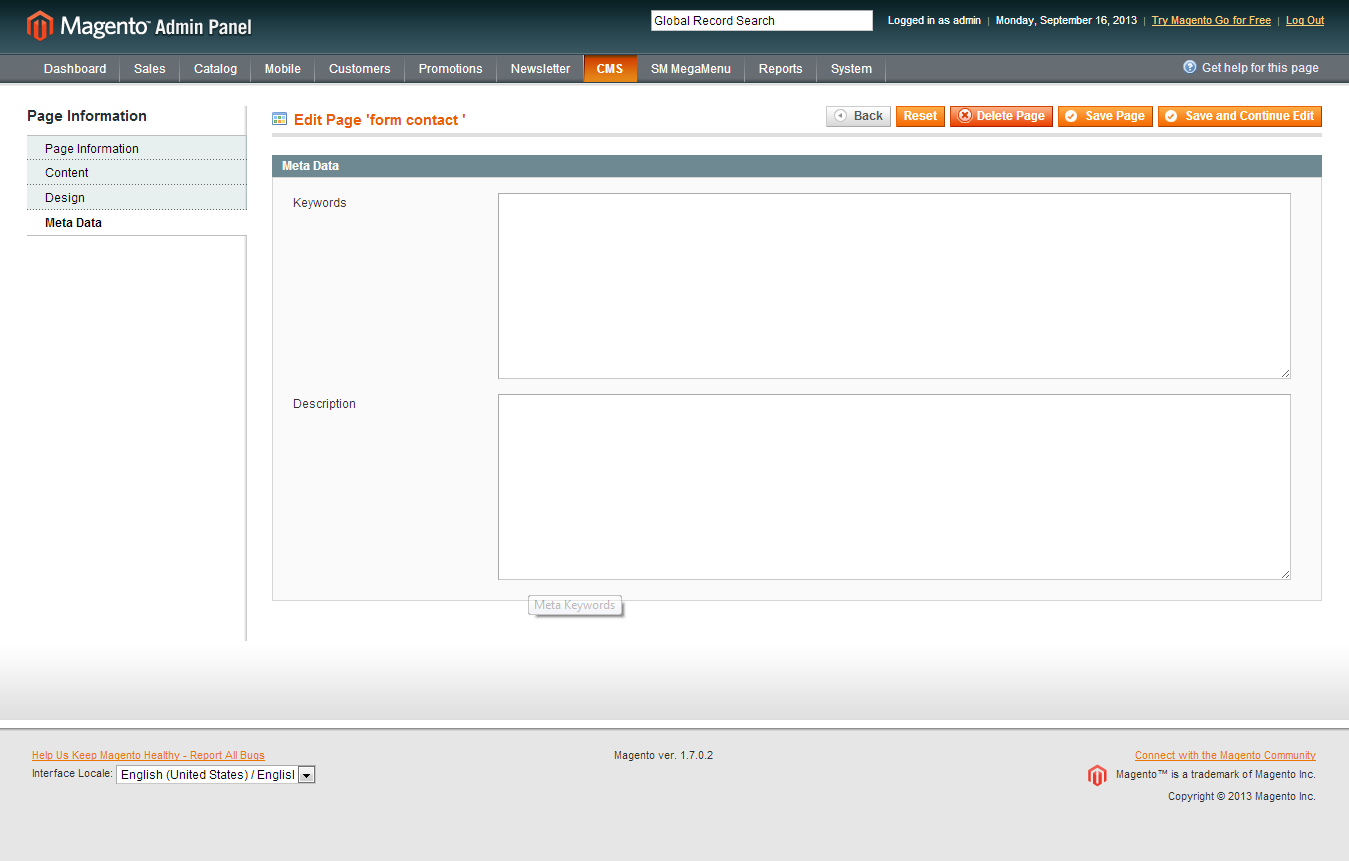1349x861 pixels.
Task: Click the Global Record Search field
Action: click(x=762, y=20)
